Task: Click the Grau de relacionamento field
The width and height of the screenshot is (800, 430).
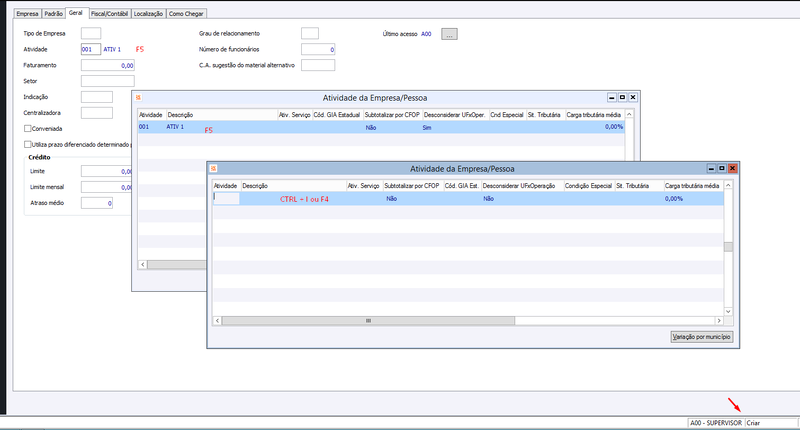Action: [310, 33]
